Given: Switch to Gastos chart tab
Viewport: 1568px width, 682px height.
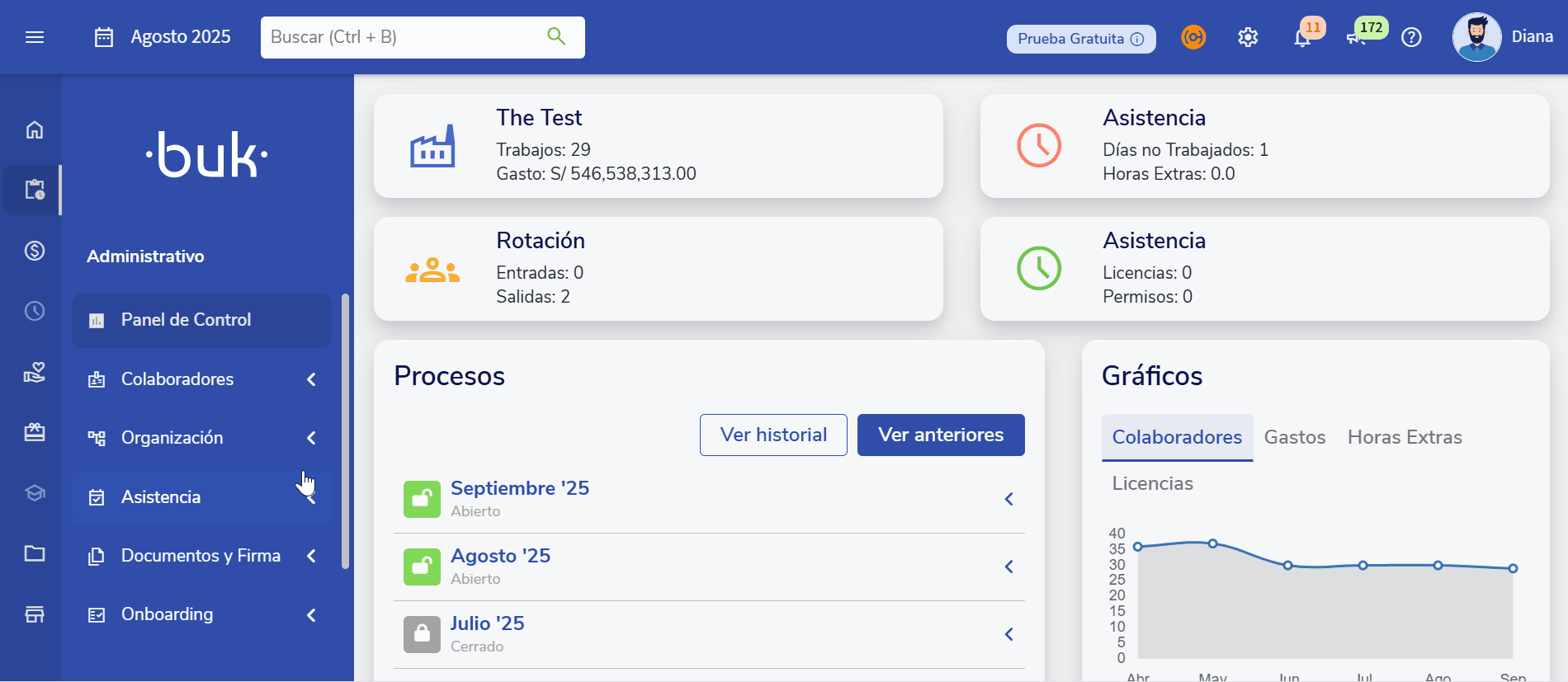Looking at the screenshot, I should [x=1295, y=437].
